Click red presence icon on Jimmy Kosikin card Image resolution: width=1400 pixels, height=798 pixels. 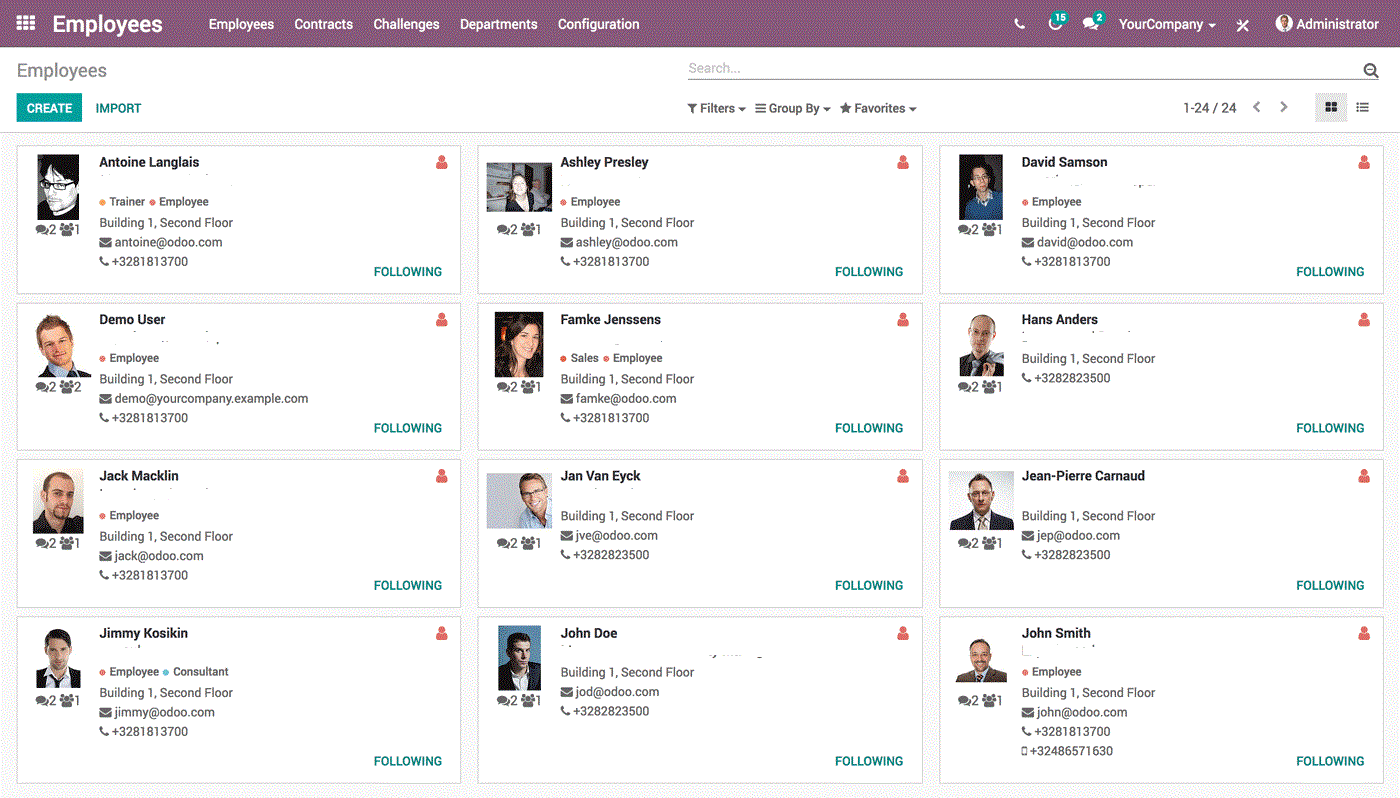coord(441,633)
